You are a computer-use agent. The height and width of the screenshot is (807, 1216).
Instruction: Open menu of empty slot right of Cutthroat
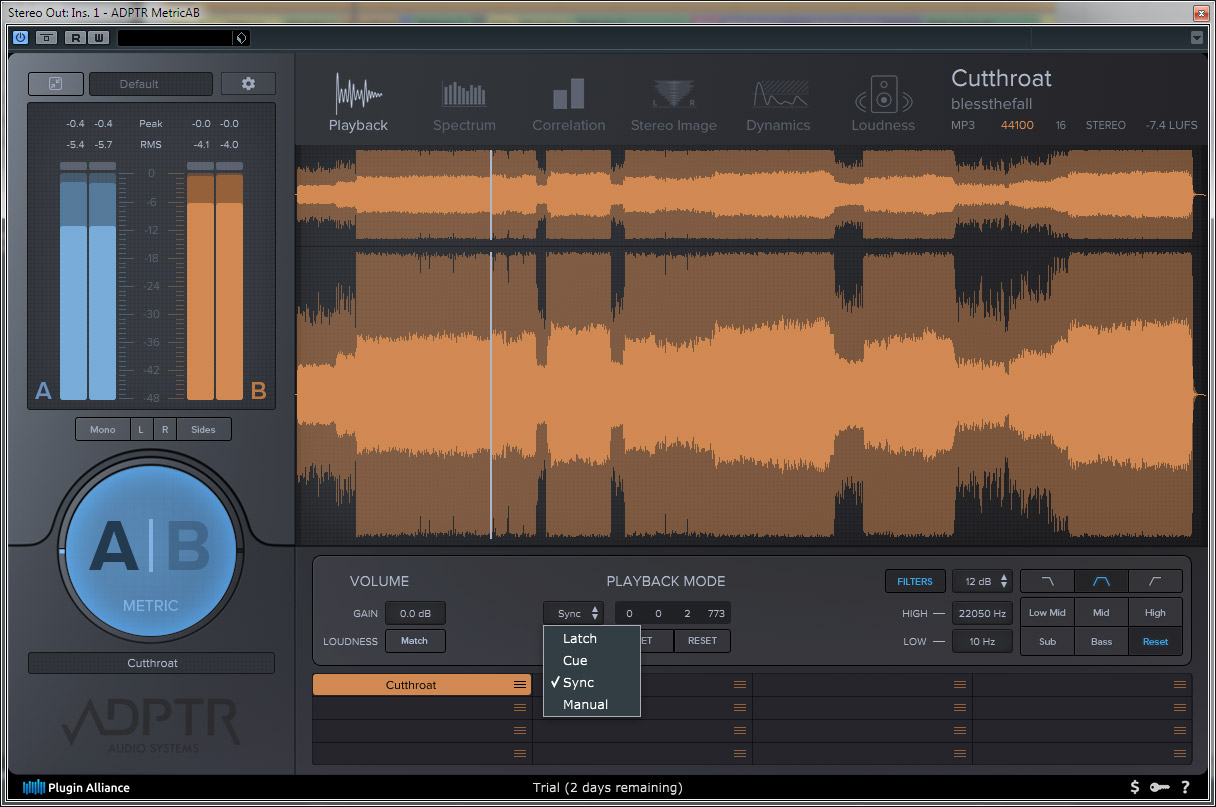point(740,685)
